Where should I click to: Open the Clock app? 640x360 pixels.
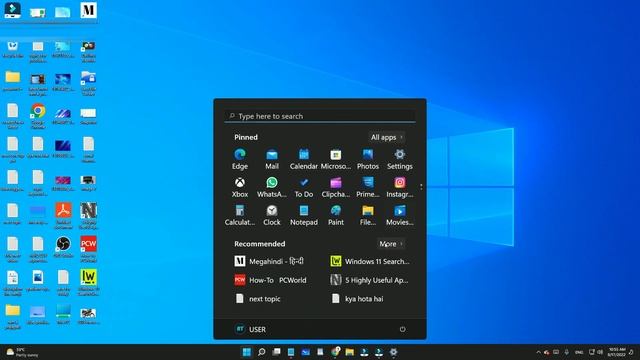point(272,215)
